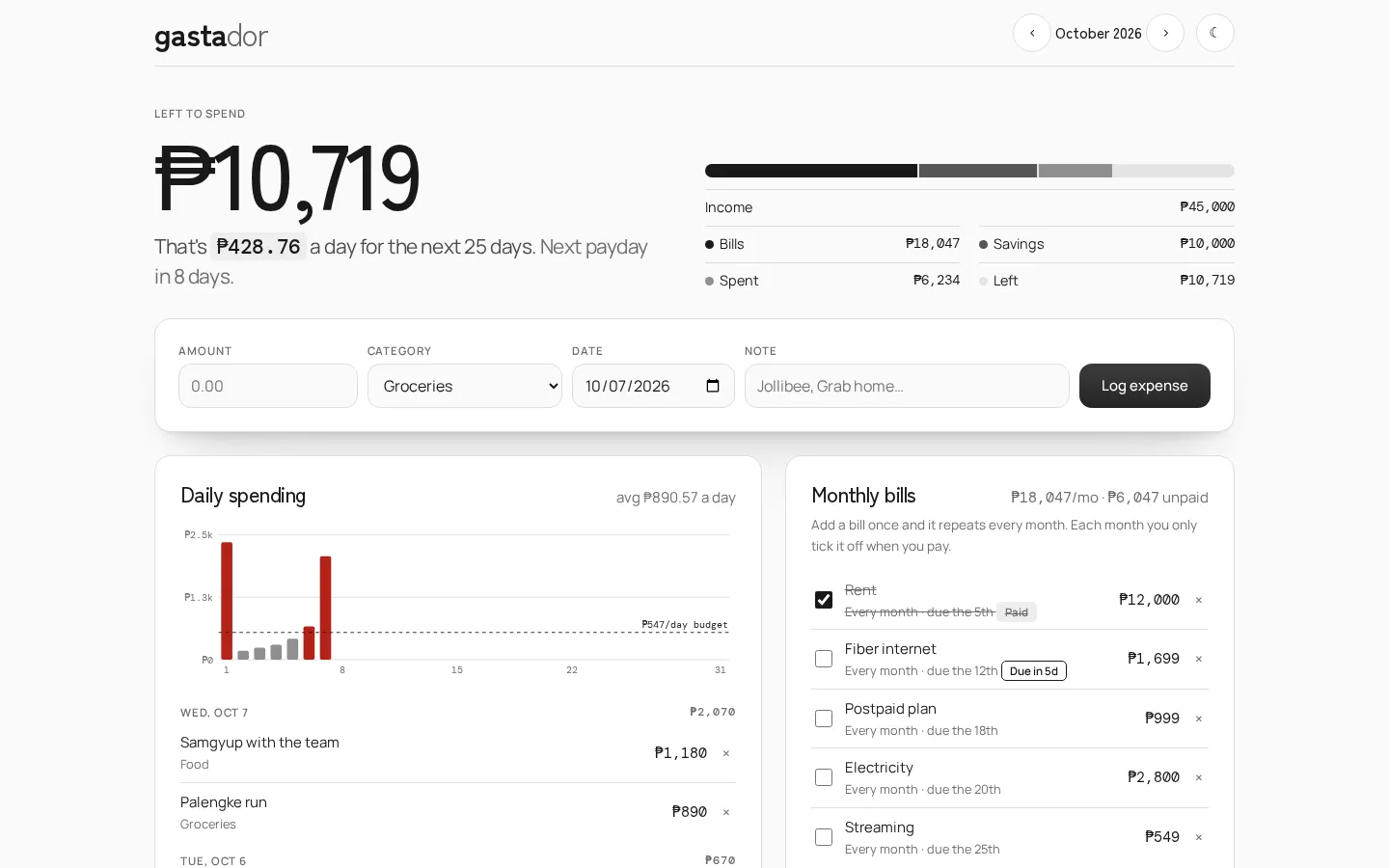Click the Spent ₱6,234 value

pyautogui.click(x=937, y=281)
